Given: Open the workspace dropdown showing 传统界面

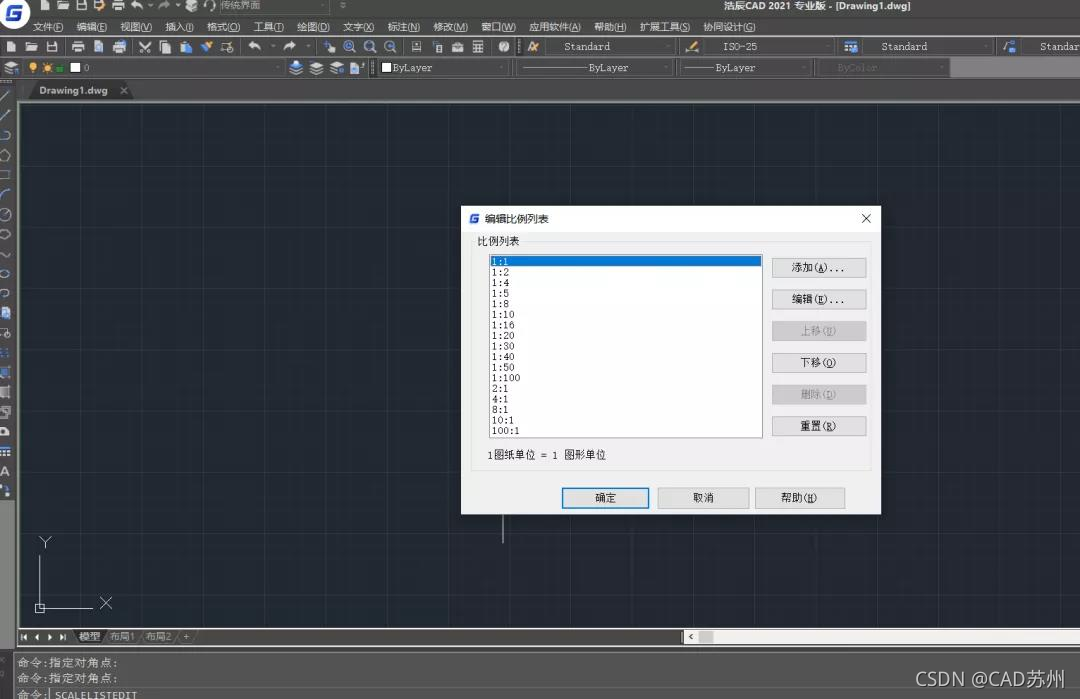Looking at the screenshot, I should tap(274, 6).
